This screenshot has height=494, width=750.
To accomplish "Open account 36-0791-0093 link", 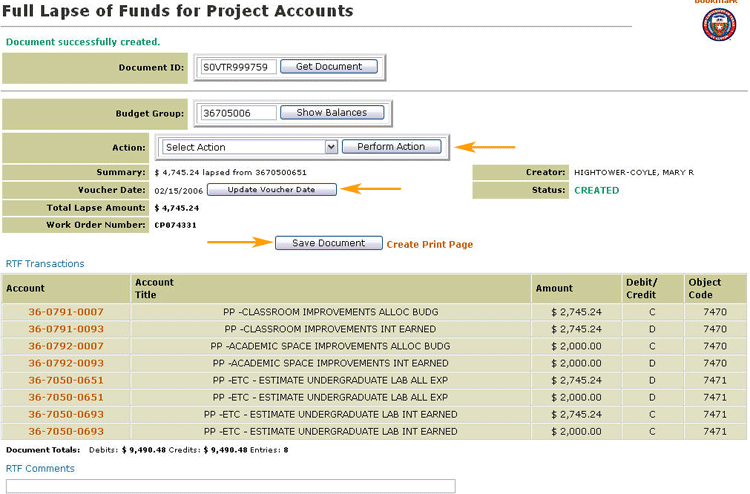I will (66, 329).
